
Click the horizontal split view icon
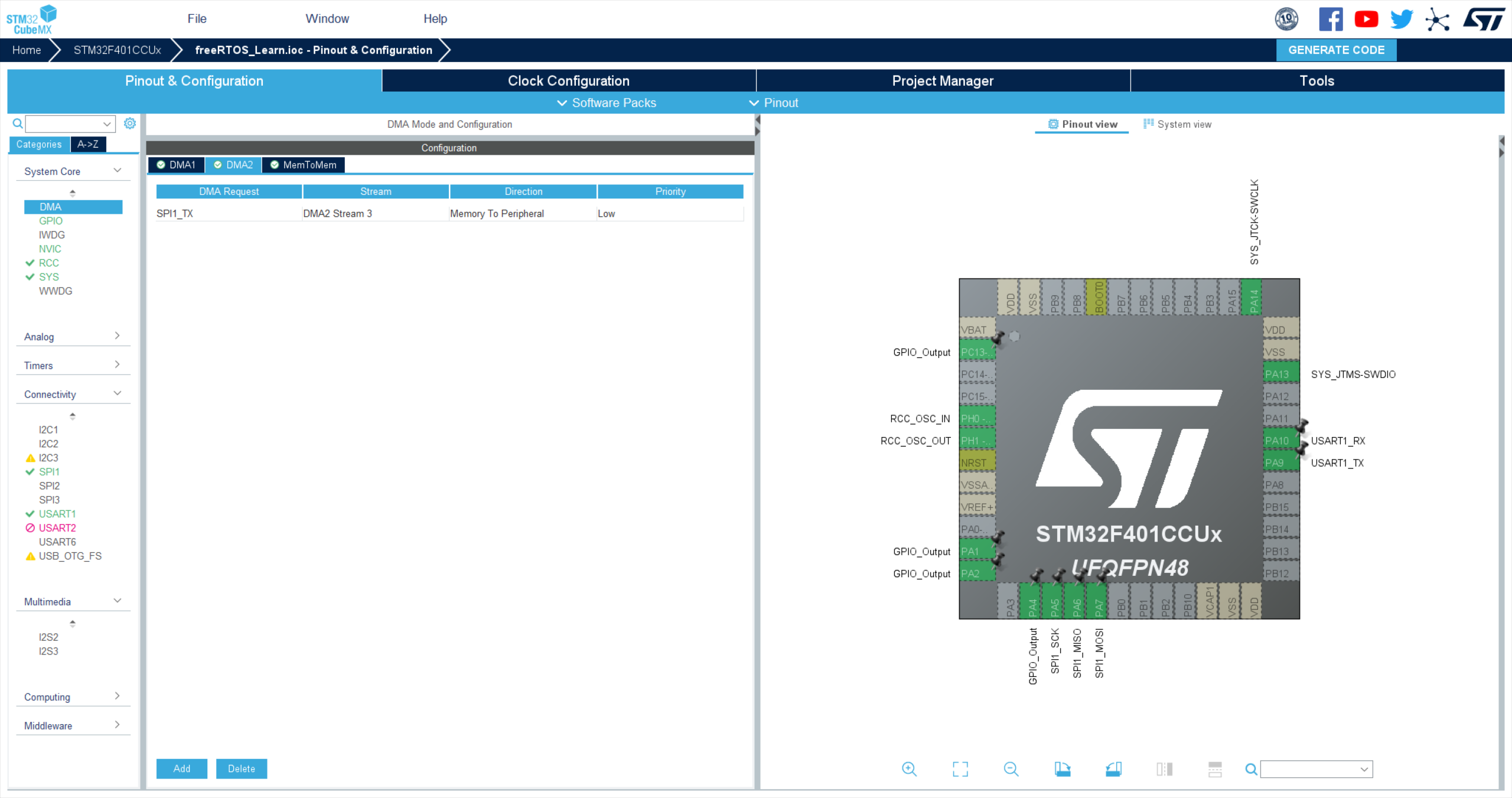click(1215, 768)
